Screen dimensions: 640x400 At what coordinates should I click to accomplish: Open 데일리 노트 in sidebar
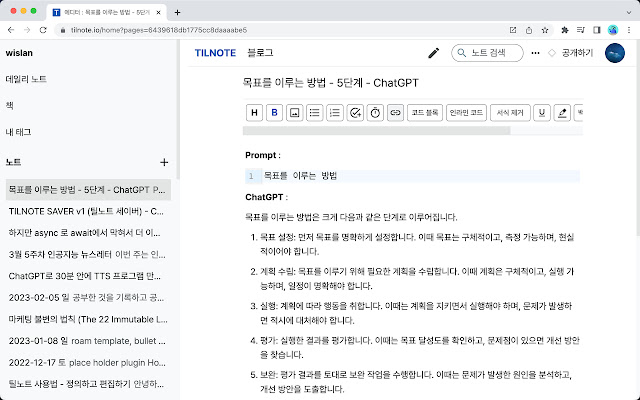(x=26, y=79)
